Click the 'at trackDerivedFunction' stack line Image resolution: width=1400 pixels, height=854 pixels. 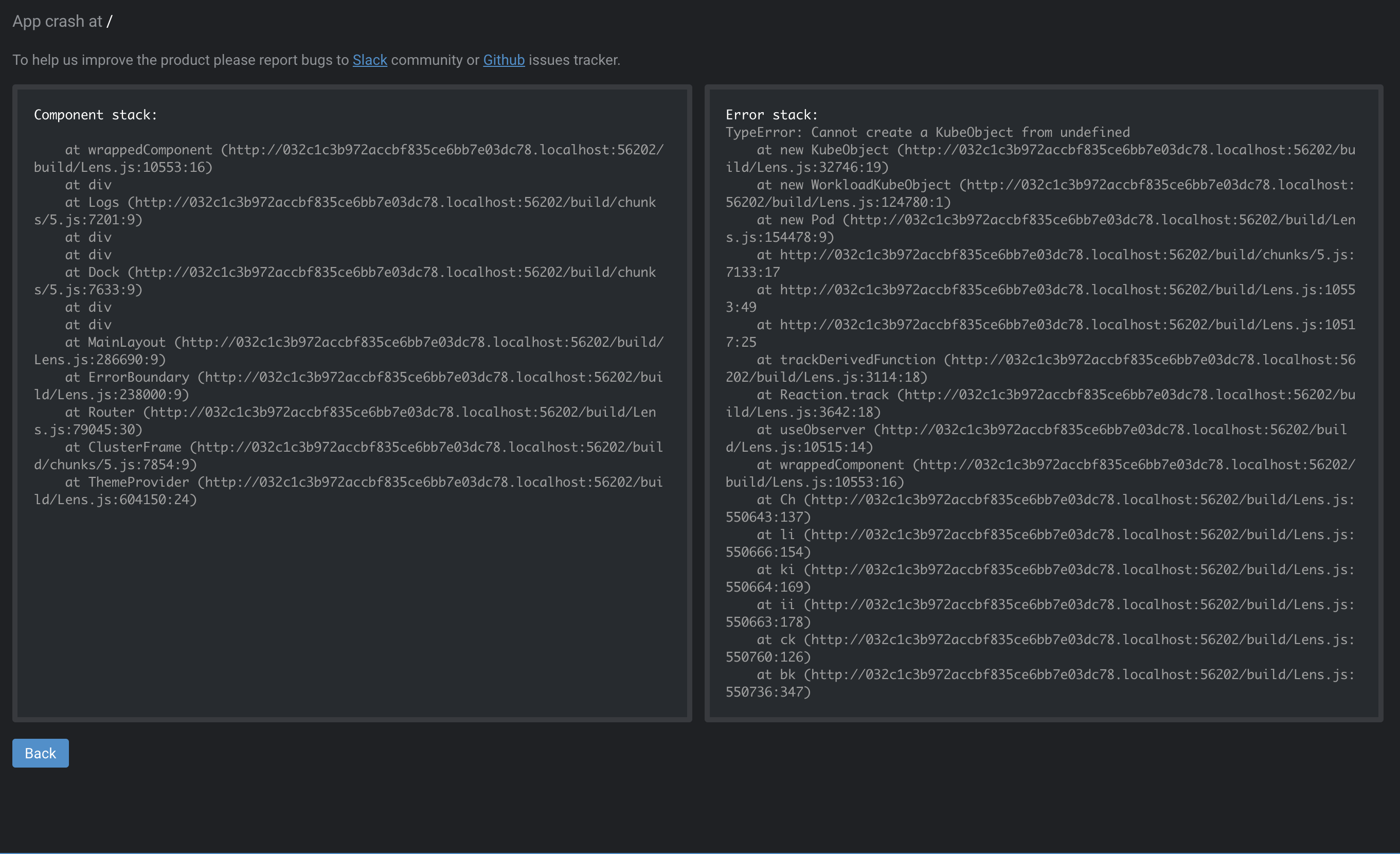click(1040, 368)
